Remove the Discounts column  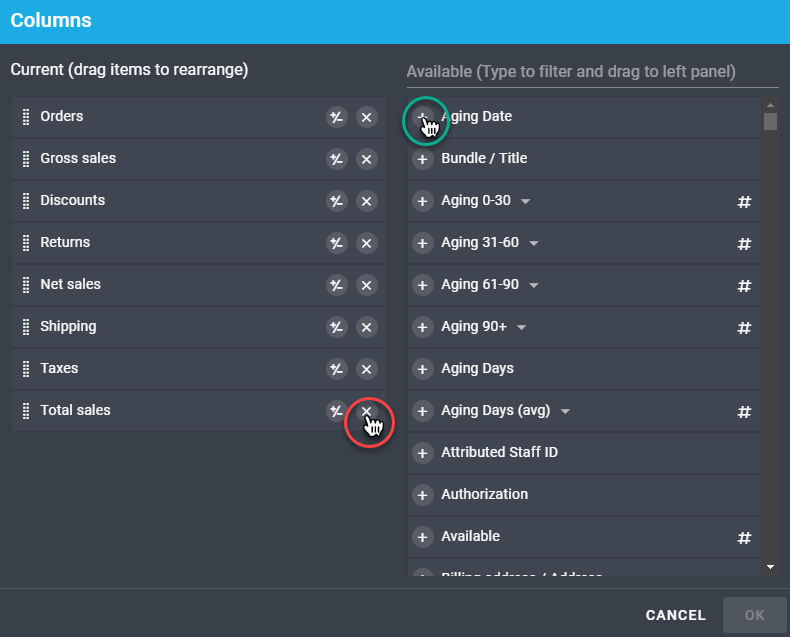point(367,201)
